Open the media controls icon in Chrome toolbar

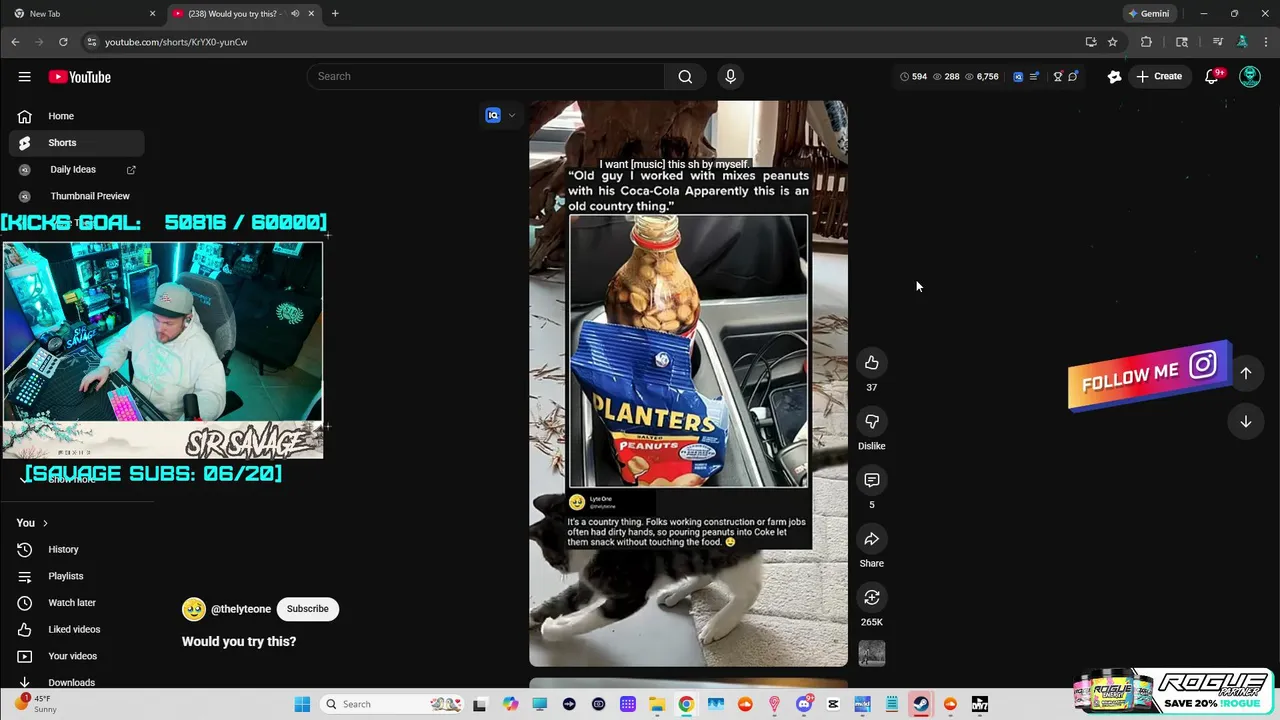click(x=1217, y=42)
